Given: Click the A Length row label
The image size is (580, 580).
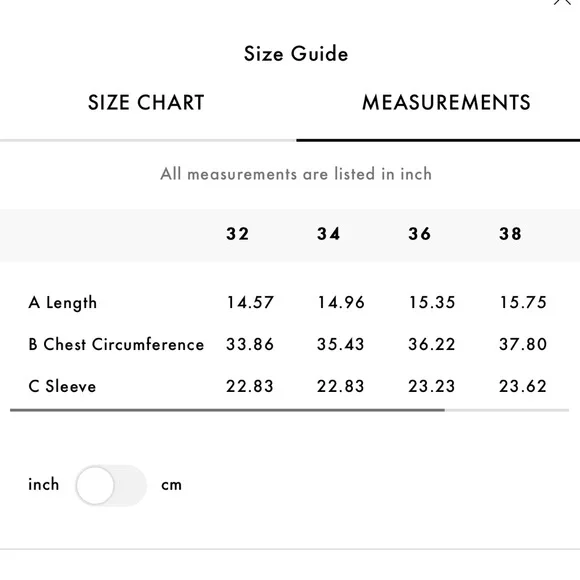Looking at the screenshot, I should coord(63,303).
